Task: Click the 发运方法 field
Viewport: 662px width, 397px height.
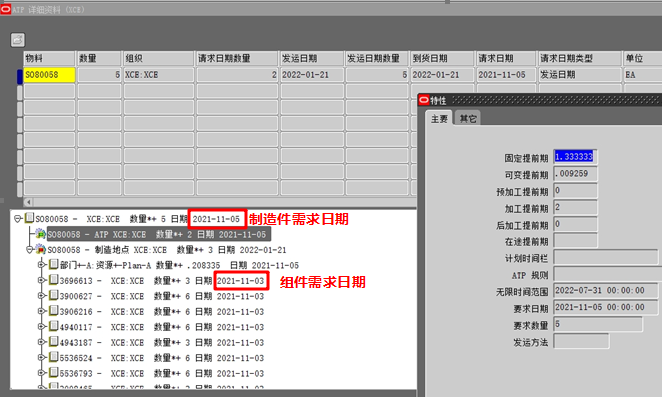Action: click(x=581, y=341)
